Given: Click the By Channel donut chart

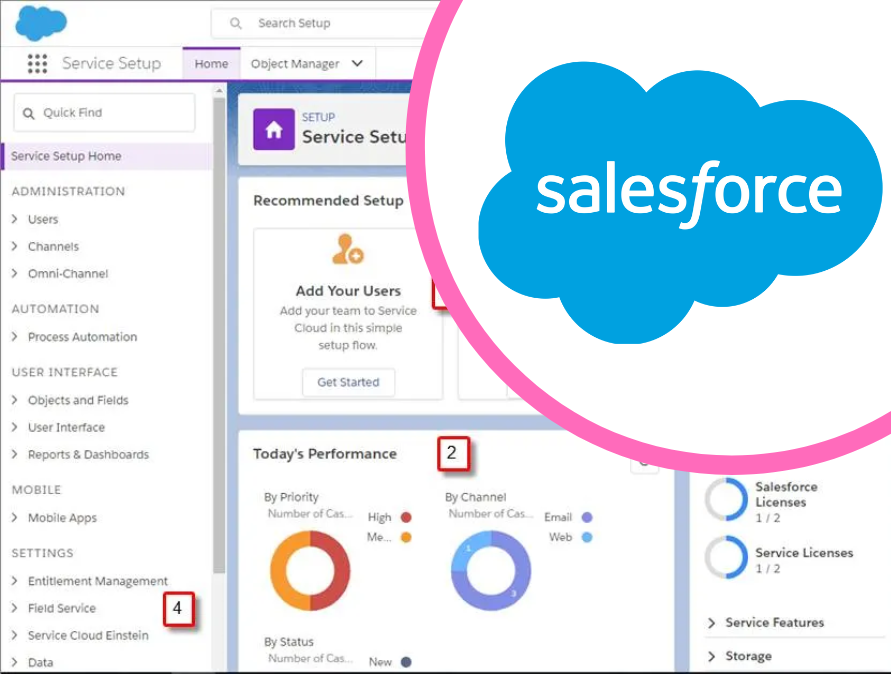Looking at the screenshot, I should [491, 570].
